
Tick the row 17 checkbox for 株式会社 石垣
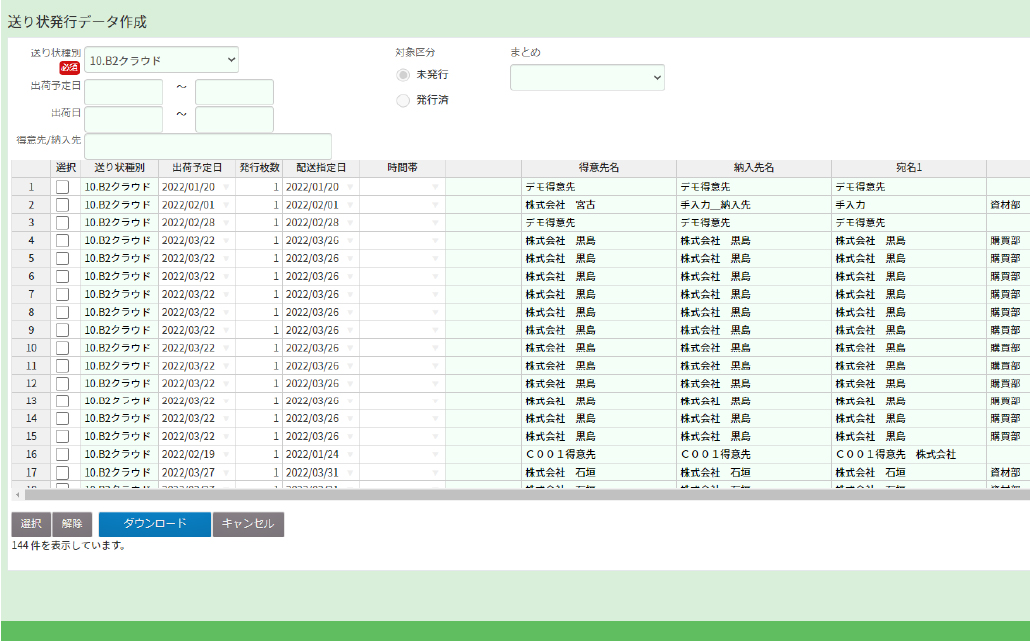tap(62, 472)
